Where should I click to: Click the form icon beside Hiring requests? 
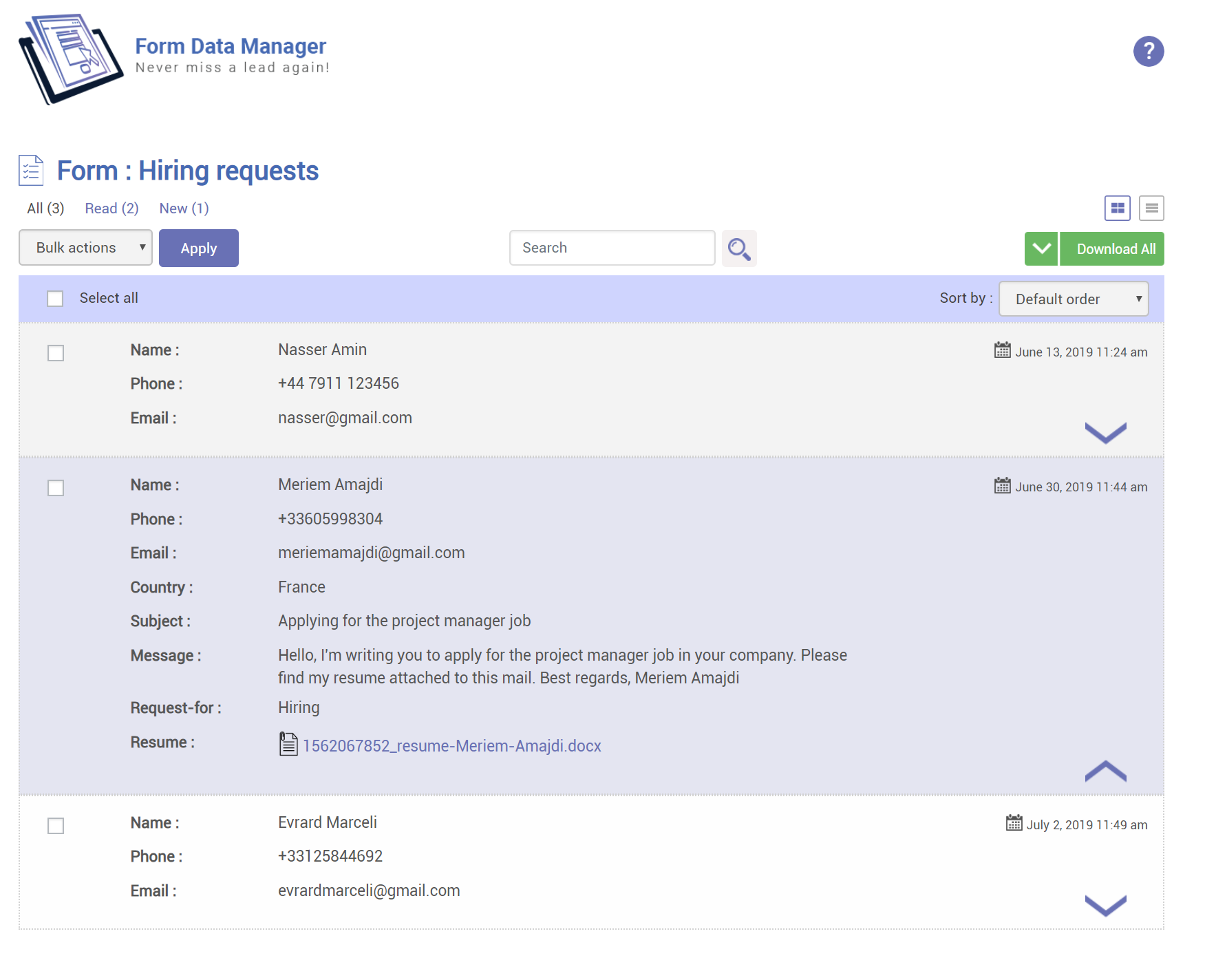31,171
